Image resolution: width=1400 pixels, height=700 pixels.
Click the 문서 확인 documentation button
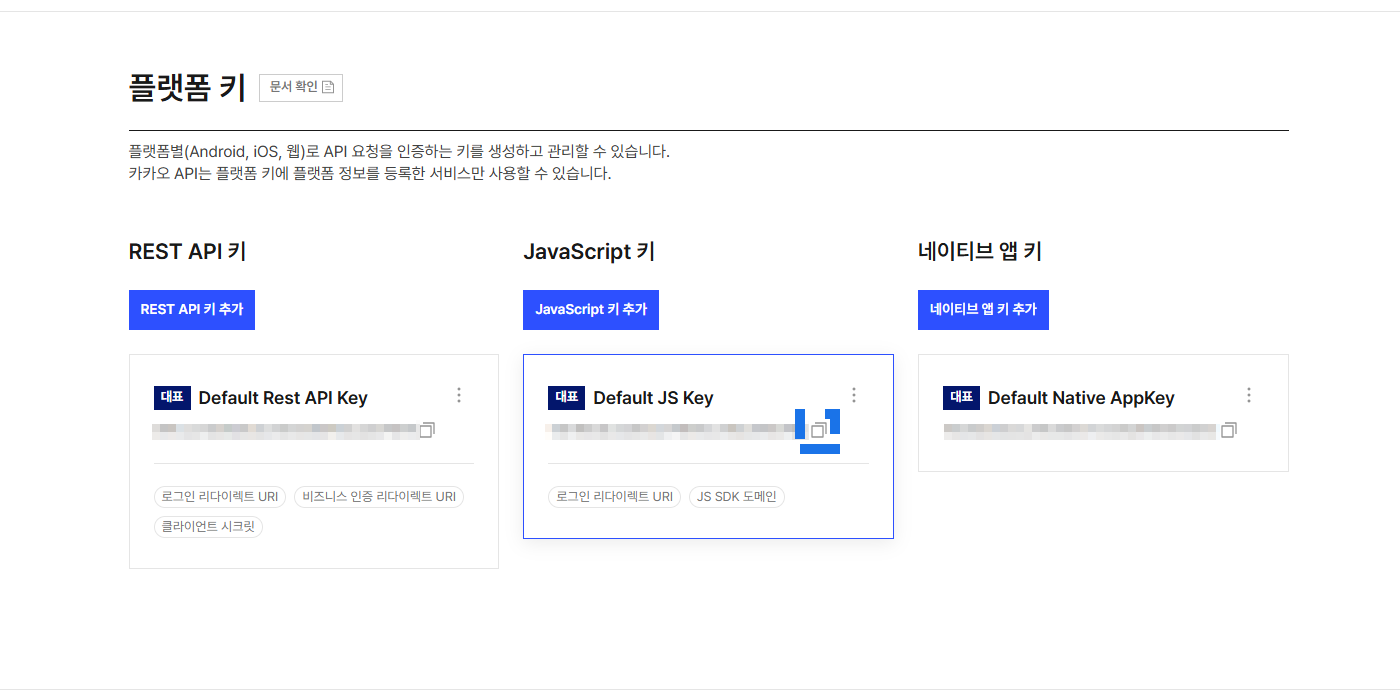click(x=301, y=87)
